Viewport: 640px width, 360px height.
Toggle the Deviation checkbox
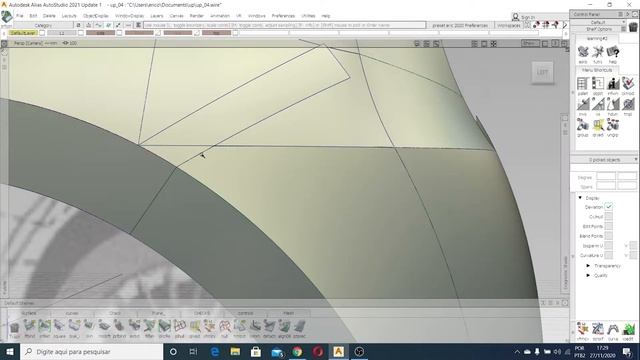609,207
